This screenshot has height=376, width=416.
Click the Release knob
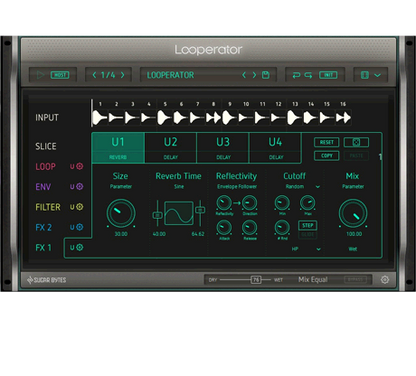[249, 228]
